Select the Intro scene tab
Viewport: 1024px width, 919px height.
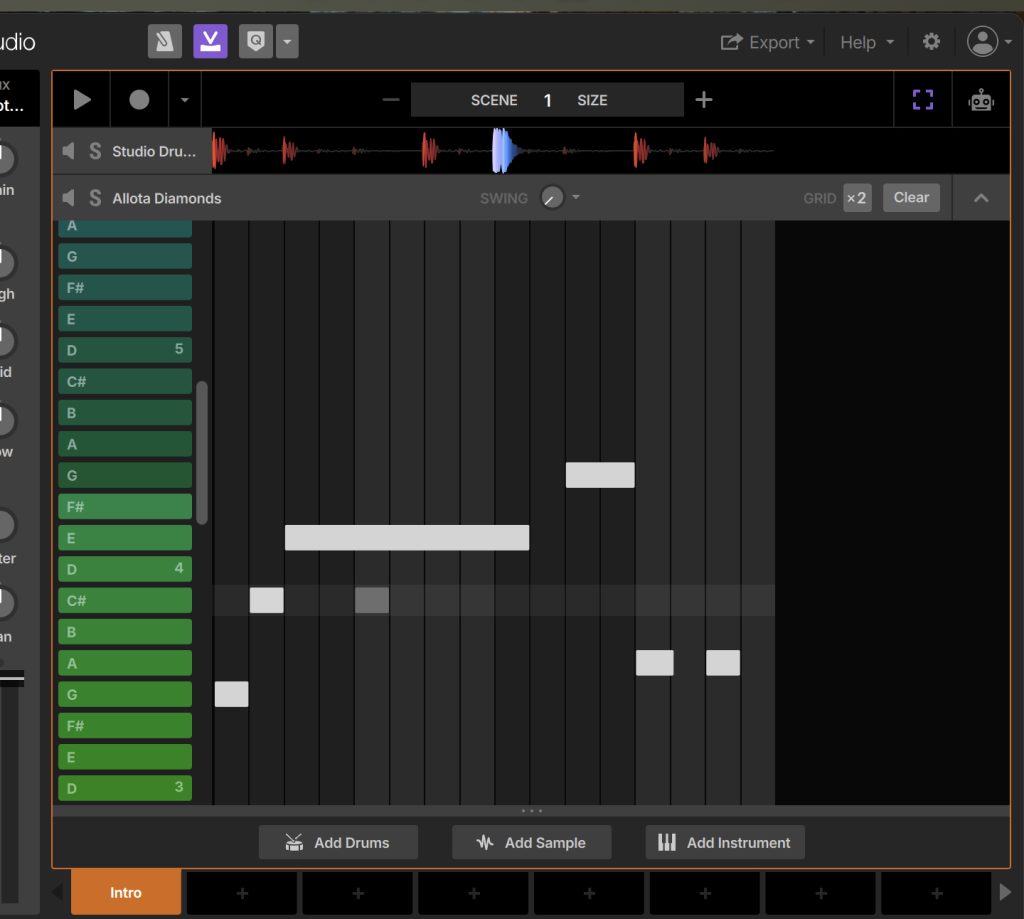pyautogui.click(x=126, y=892)
